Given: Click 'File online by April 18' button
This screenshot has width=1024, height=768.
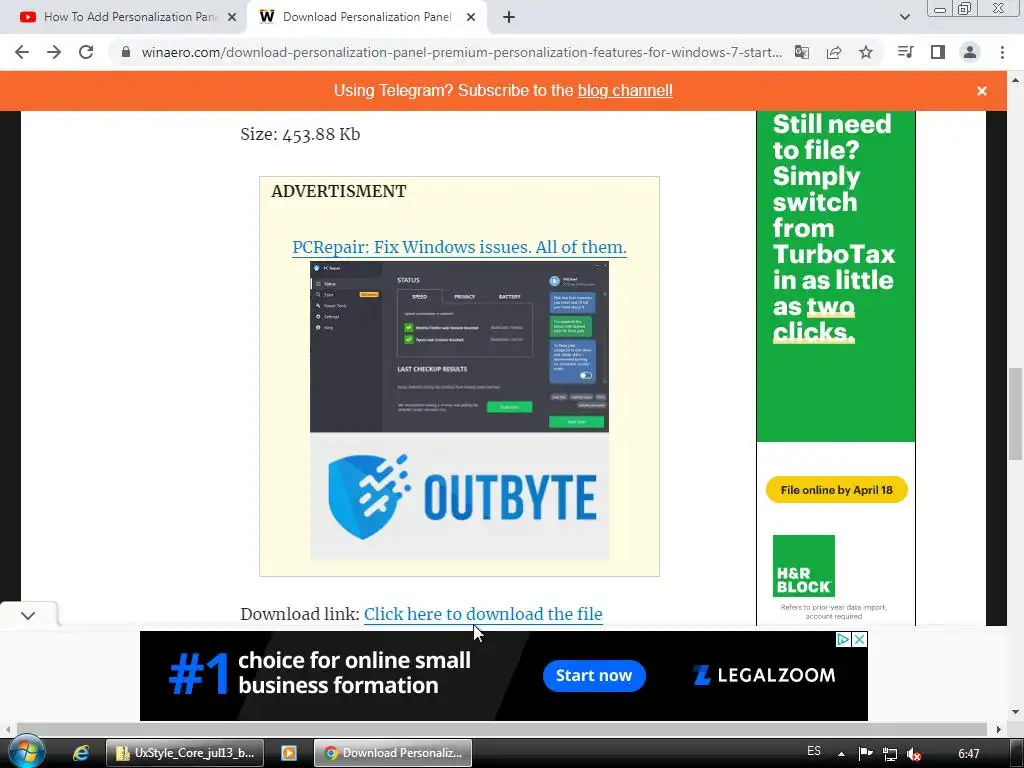Looking at the screenshot, I should 837,490.
